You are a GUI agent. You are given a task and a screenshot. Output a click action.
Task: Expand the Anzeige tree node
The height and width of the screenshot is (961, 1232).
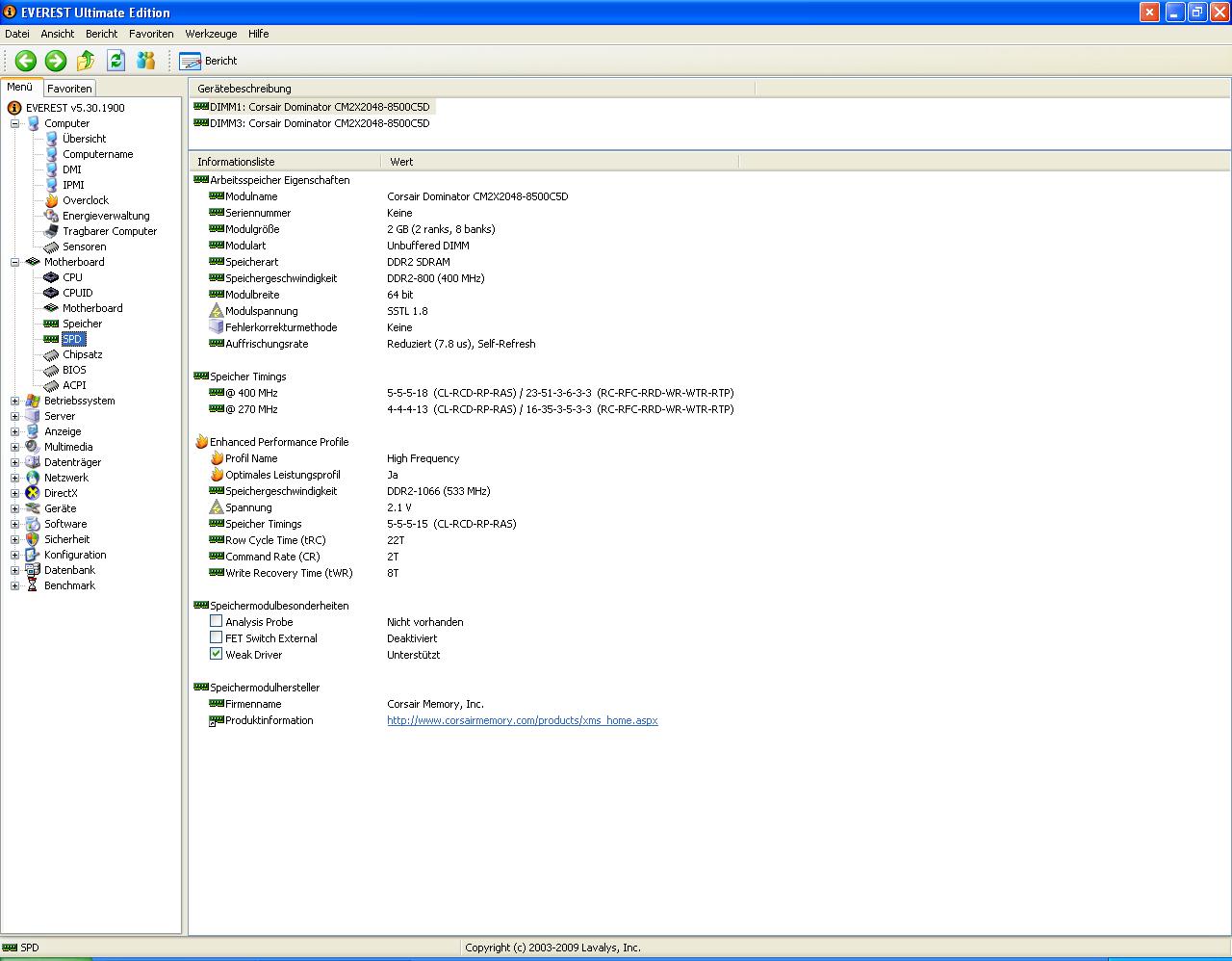coord(15,431)
